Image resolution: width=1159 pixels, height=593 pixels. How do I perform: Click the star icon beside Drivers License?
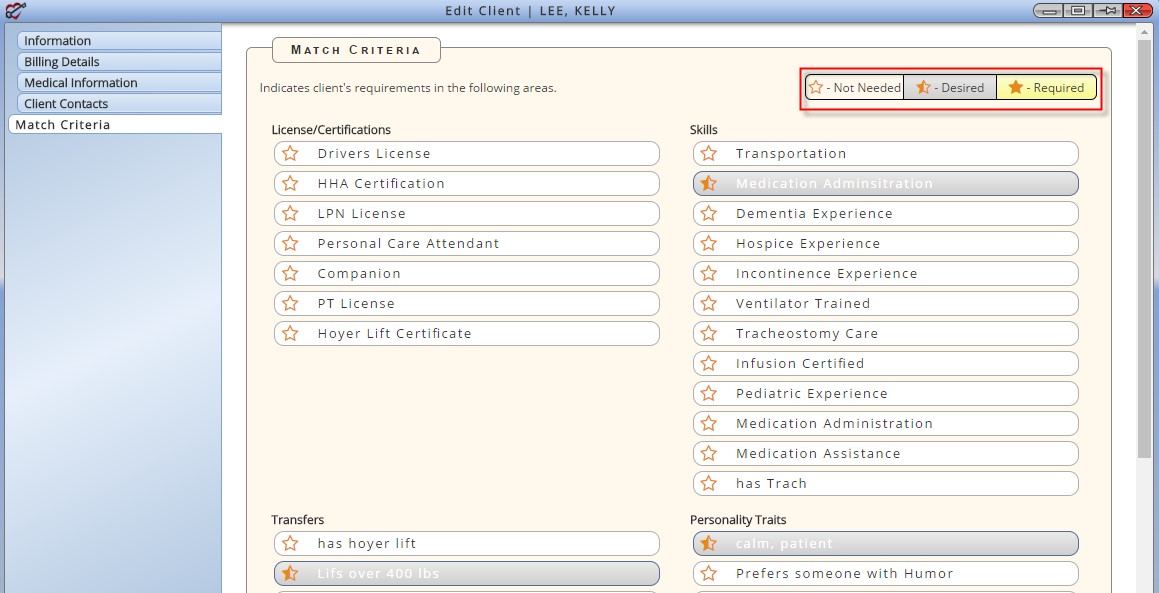click(x=290, y=153)
